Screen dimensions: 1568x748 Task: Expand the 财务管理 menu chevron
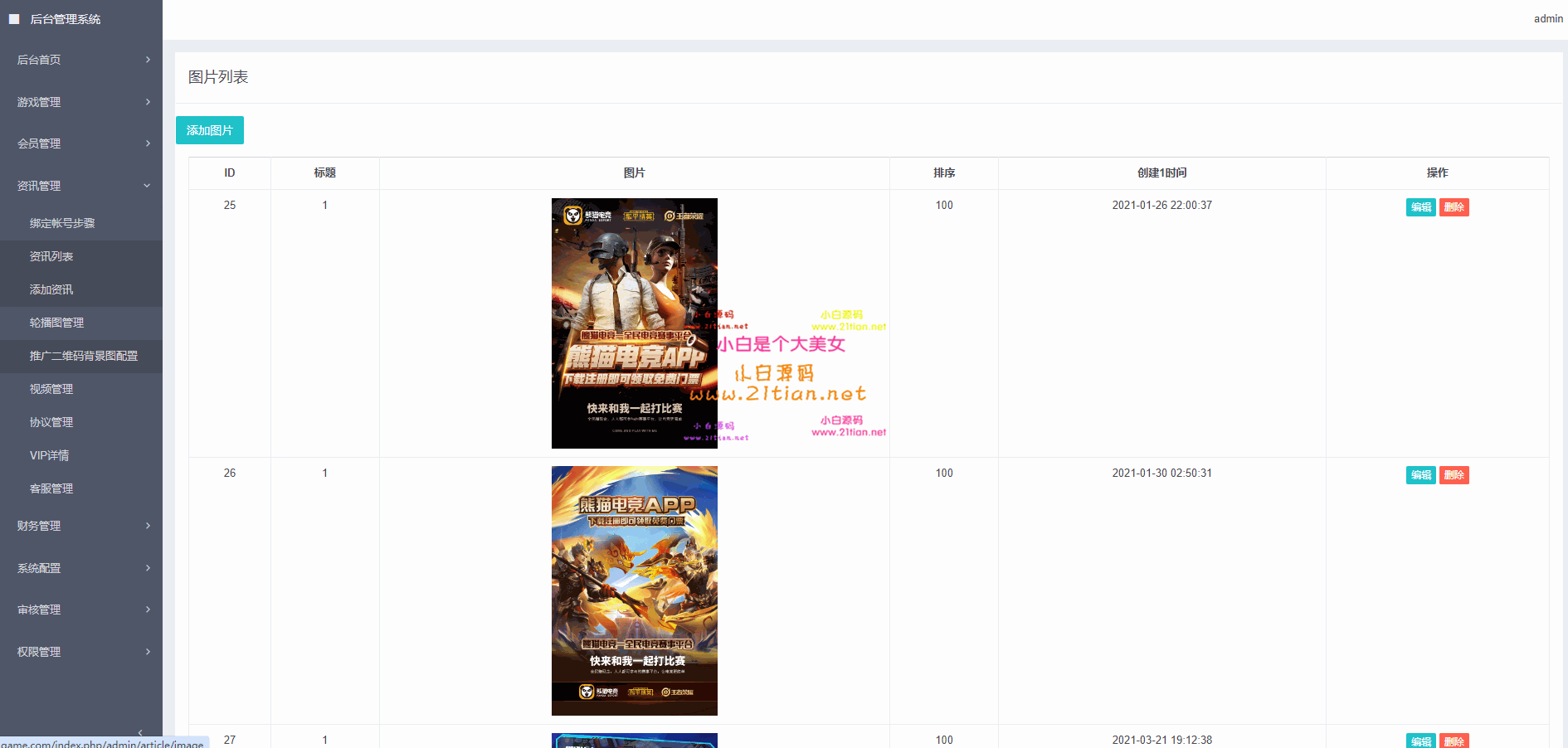tap(148, 526)
